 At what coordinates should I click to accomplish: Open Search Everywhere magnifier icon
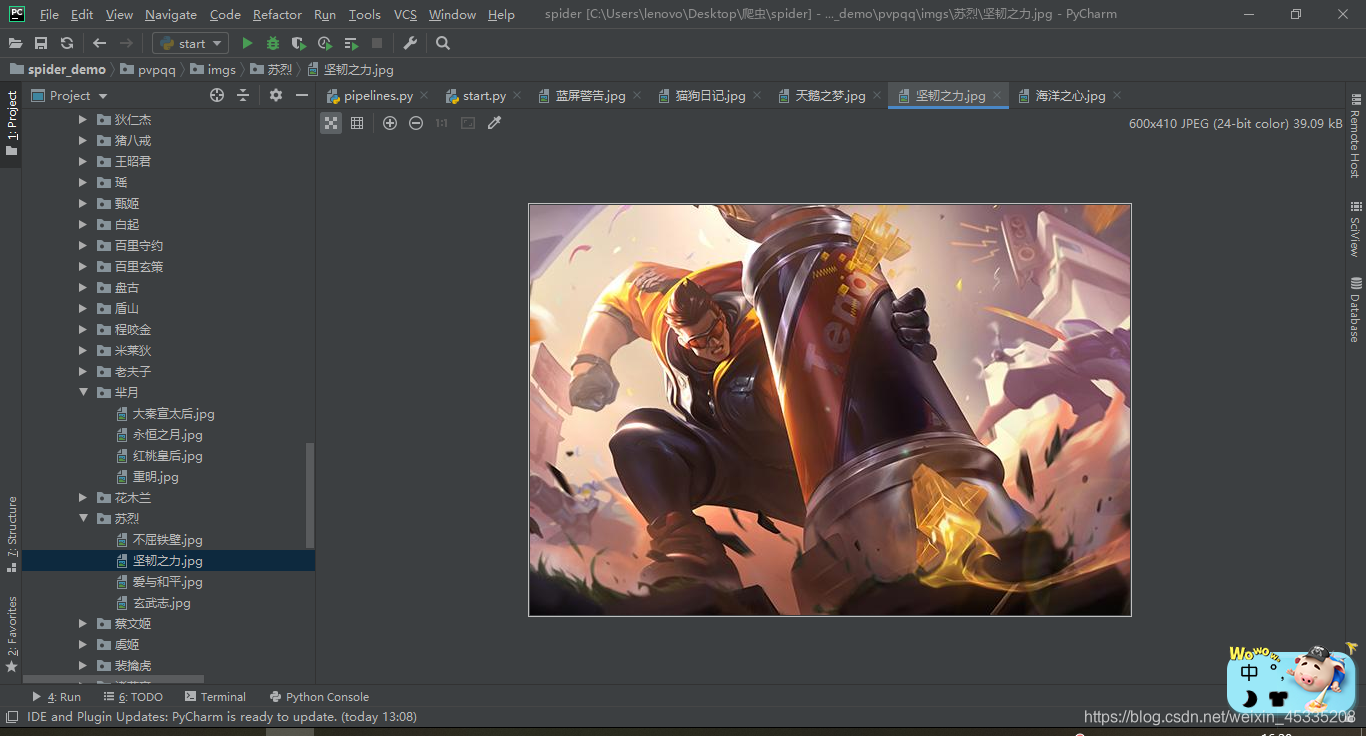point(443,43)
